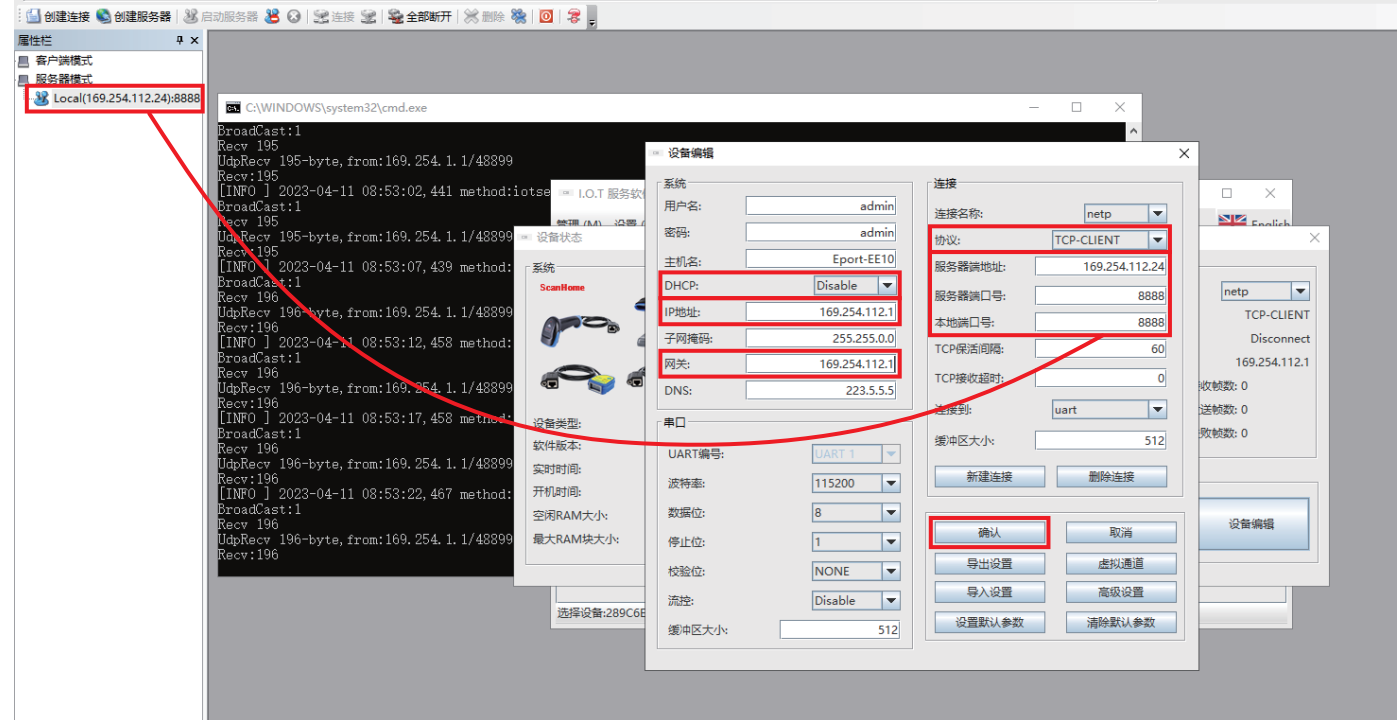
Task: Click the 取消 button
Action: click(x=1121, y=533)
